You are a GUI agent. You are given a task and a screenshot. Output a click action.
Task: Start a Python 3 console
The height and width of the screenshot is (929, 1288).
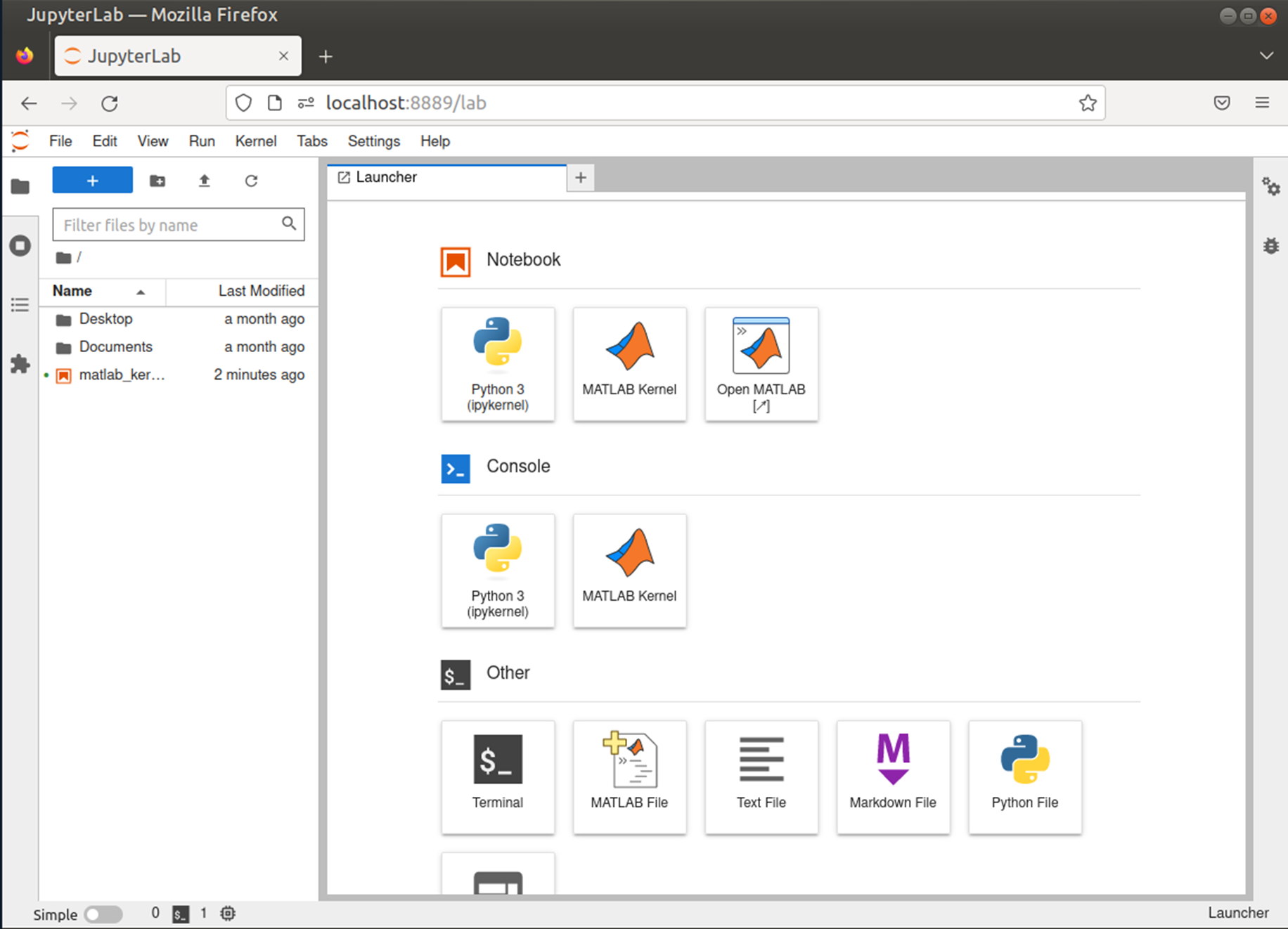tap(497, 571)
